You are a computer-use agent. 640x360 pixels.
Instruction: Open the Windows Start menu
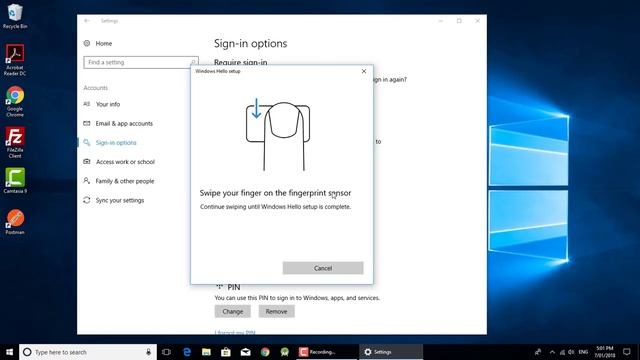[9, 352]
